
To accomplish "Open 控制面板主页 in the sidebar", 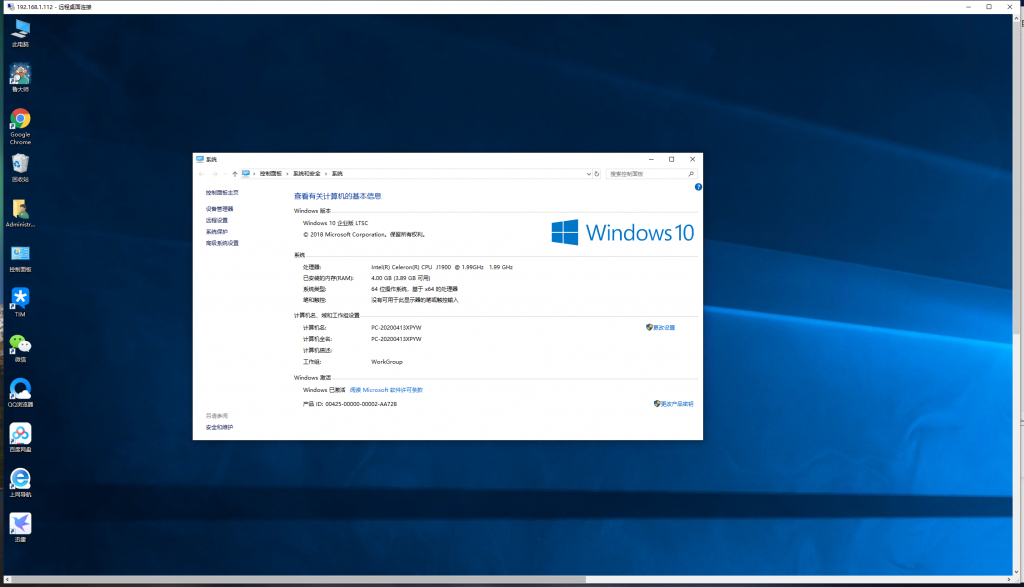I will [x=222, y=193].
